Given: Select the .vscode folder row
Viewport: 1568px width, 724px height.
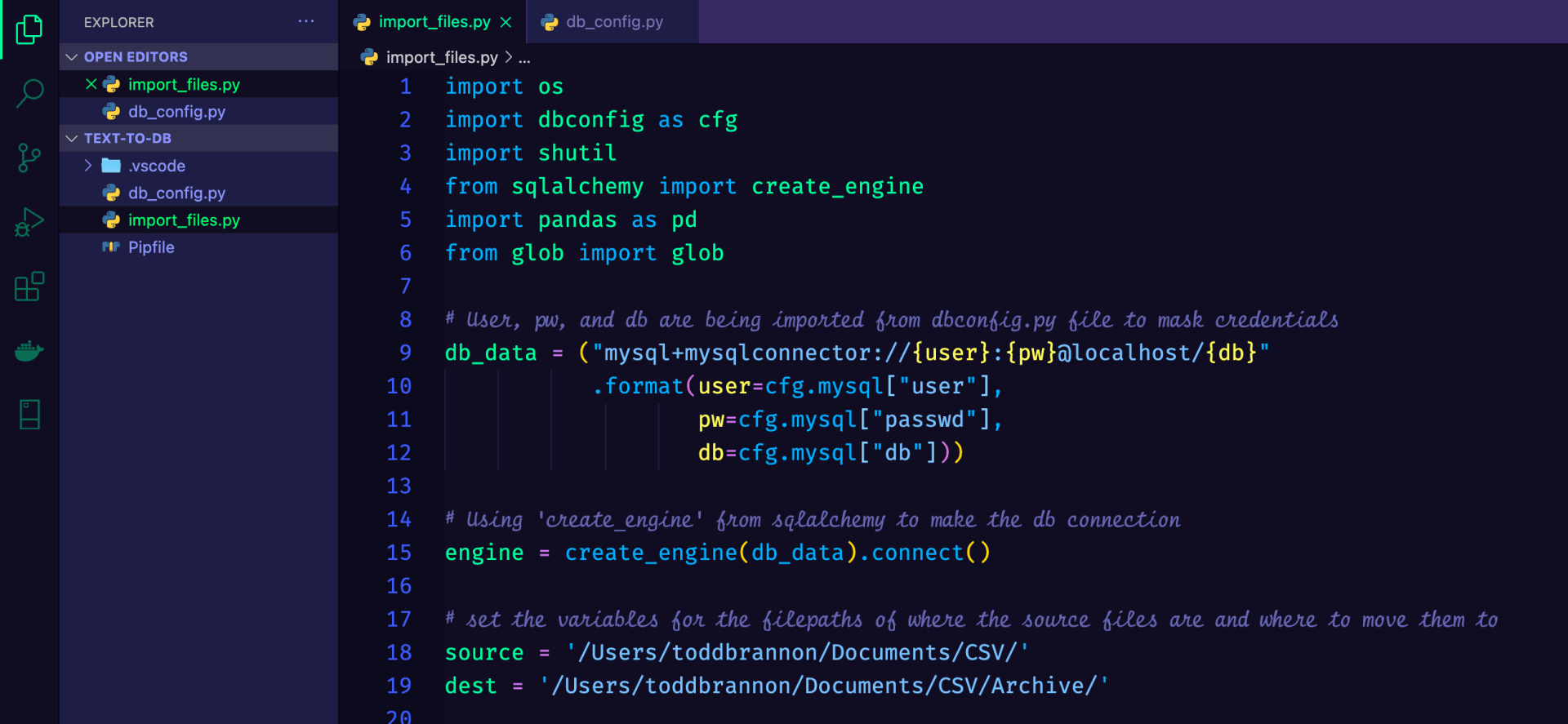Looking at the screenshot, I should (198, 166).
